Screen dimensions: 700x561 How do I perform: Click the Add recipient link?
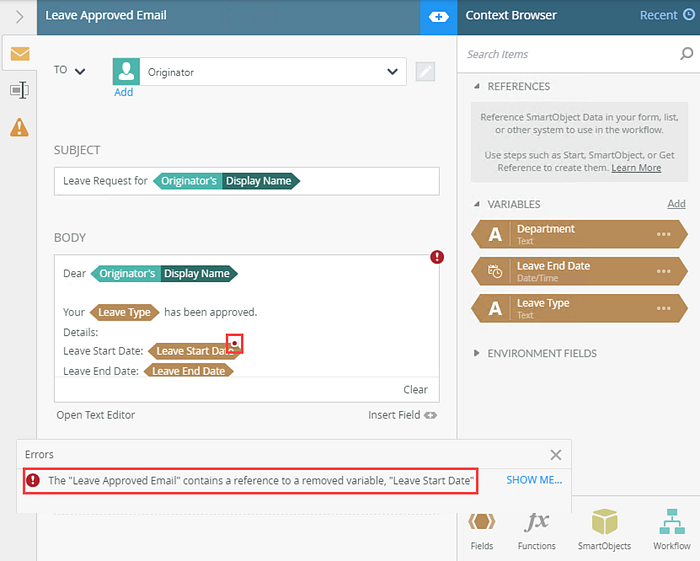[x=124, y=92]
